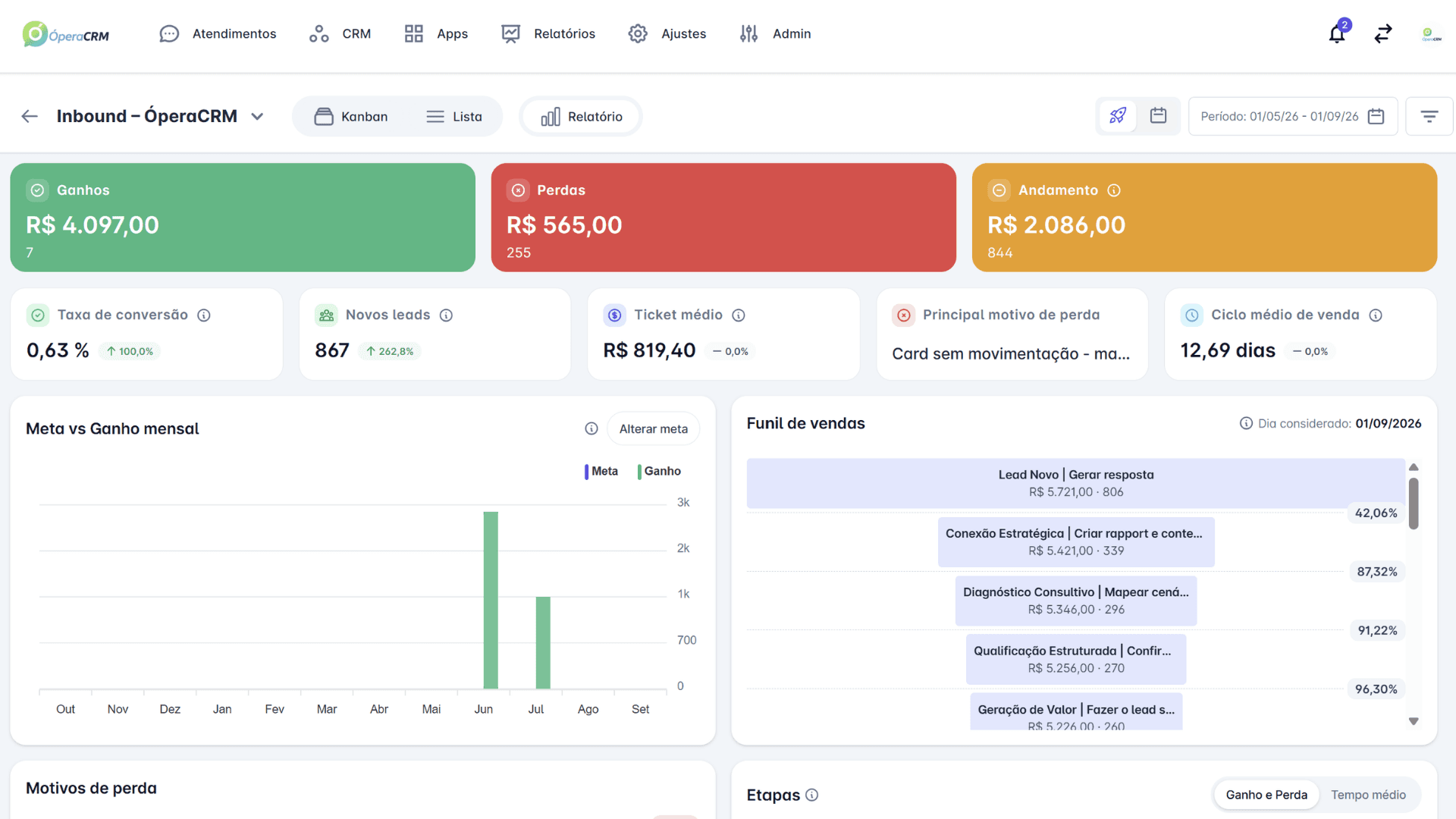Viewport: 1456px width, 819px height.
Task: Open the notifications bell icon
Action: (x=1337, y=33)
